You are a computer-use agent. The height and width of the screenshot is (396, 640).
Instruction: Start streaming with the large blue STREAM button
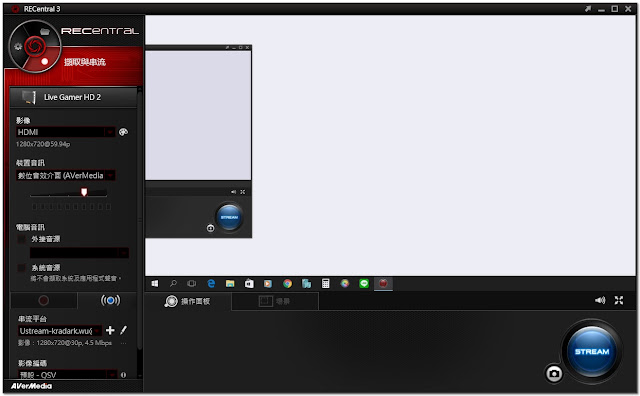tap(592, 352)
